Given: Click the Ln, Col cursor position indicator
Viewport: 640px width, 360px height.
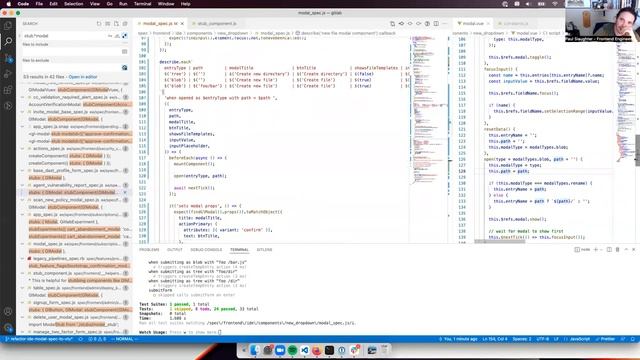Looking at the screenshot, I should [x=495, y=339].
